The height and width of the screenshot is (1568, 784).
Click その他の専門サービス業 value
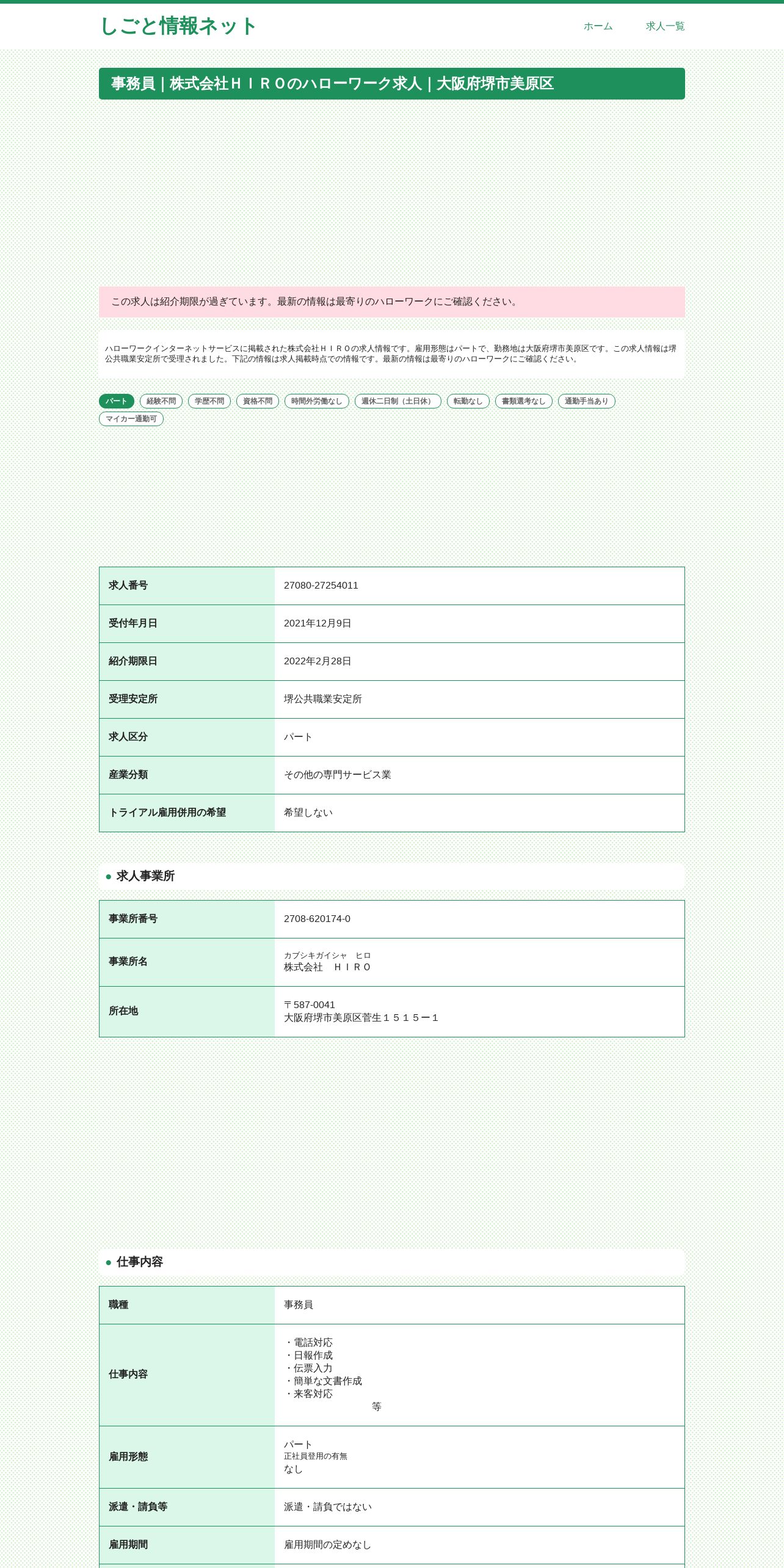tap(338, 775)
